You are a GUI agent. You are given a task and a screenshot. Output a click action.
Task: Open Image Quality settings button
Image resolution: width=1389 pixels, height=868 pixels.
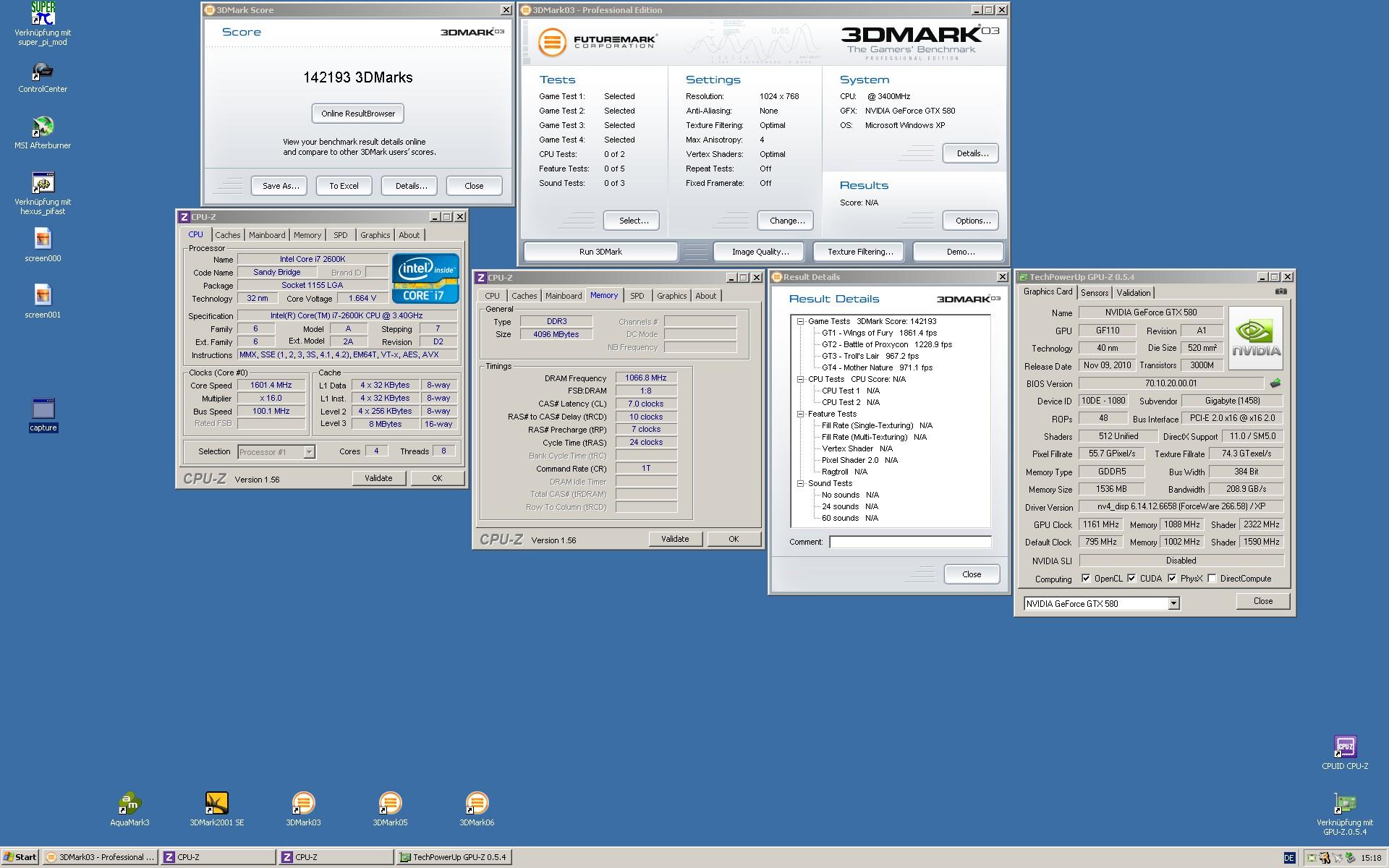point(760,252)
